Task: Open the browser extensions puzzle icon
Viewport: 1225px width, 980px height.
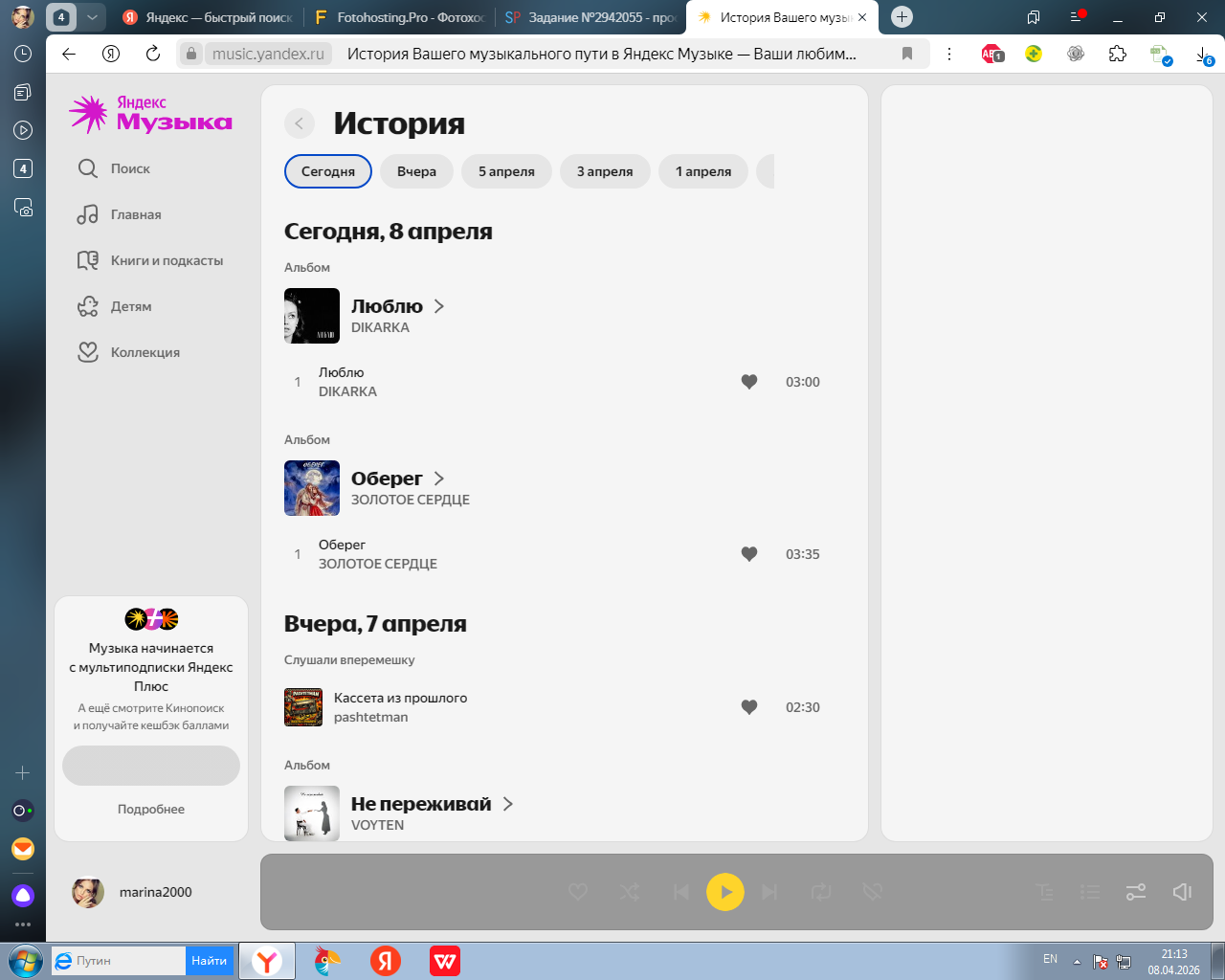Action: [x=1118, y=54]
